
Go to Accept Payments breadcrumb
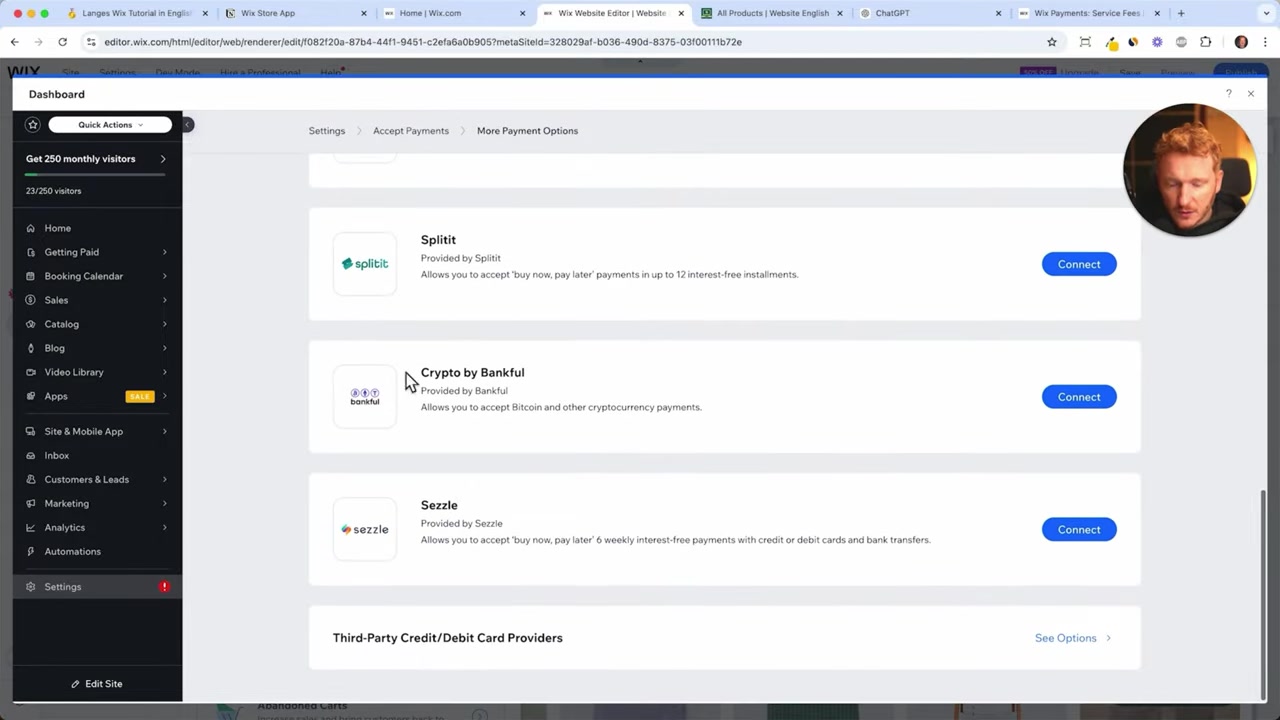411,131
